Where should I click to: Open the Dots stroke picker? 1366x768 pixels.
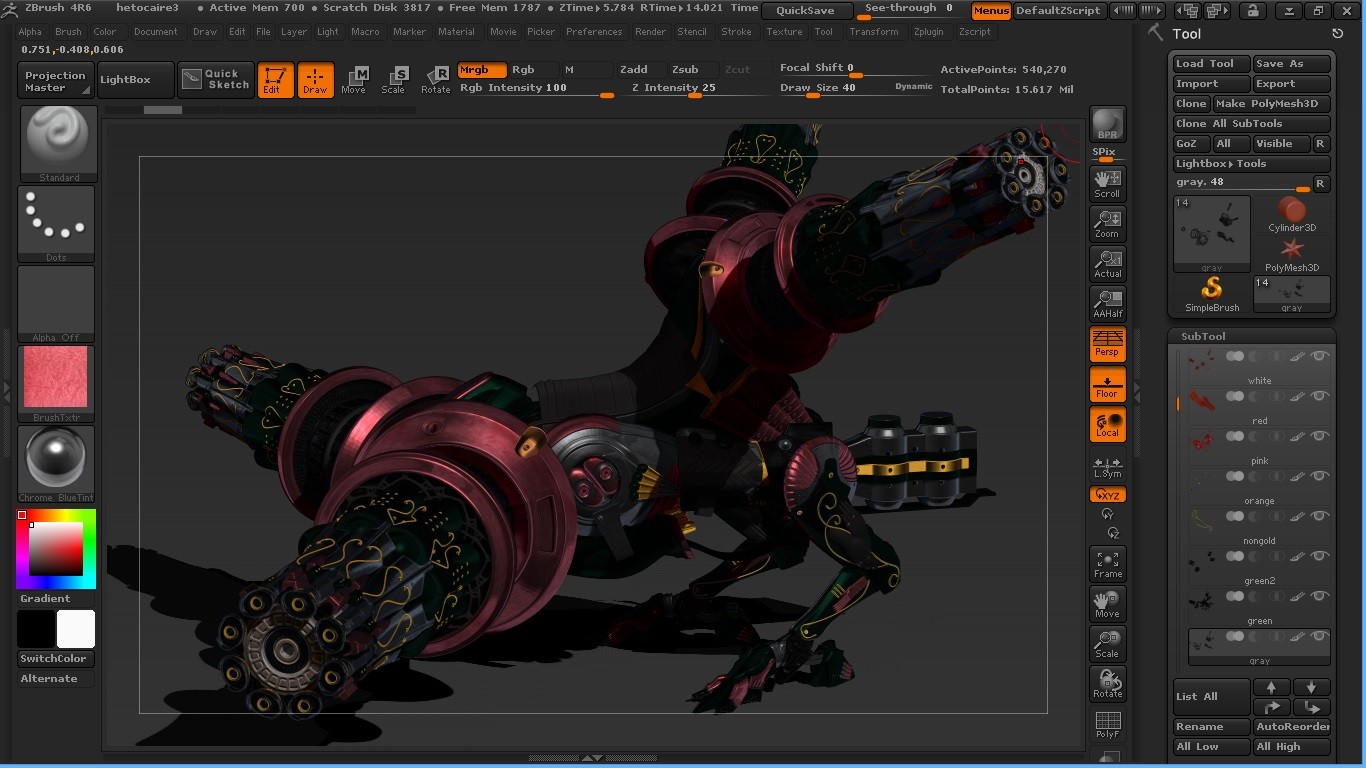pos(57,224)
